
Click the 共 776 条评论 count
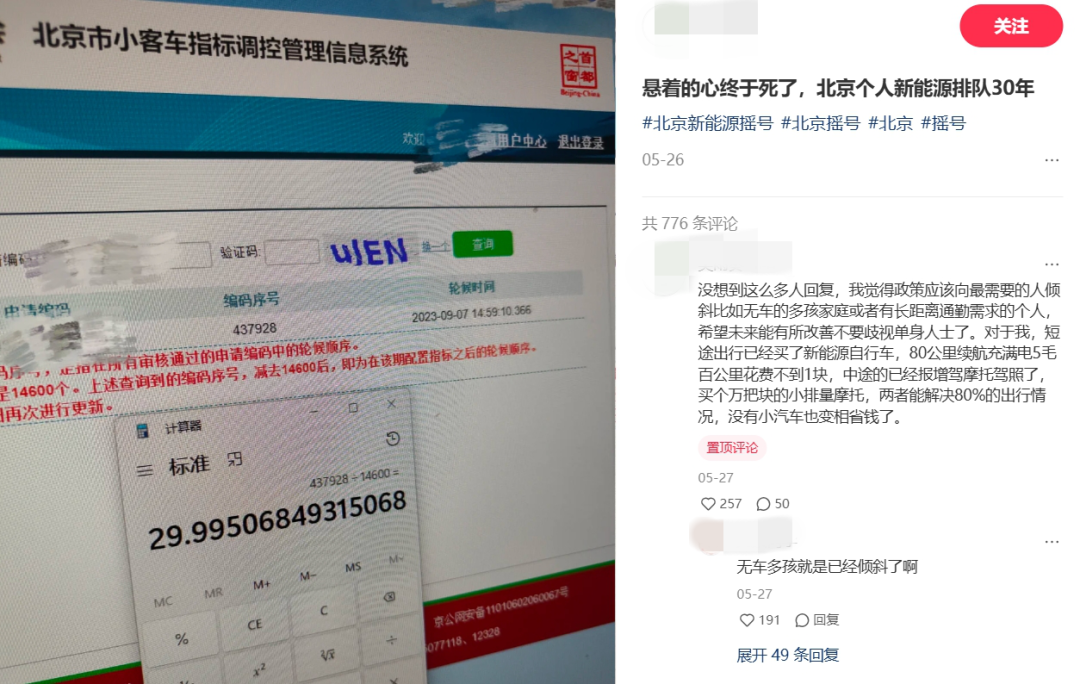pyautogui.click(x=689, y=223)
